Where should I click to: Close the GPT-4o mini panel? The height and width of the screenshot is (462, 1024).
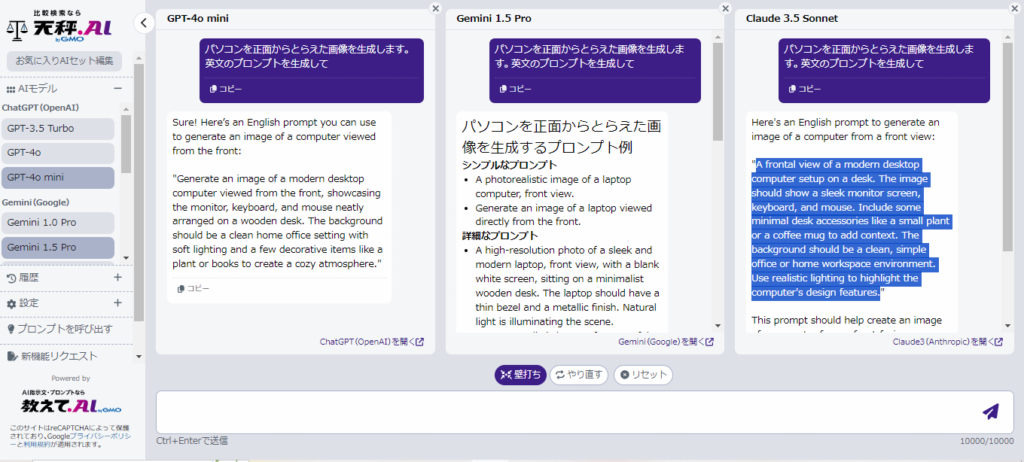pos(435,8)
